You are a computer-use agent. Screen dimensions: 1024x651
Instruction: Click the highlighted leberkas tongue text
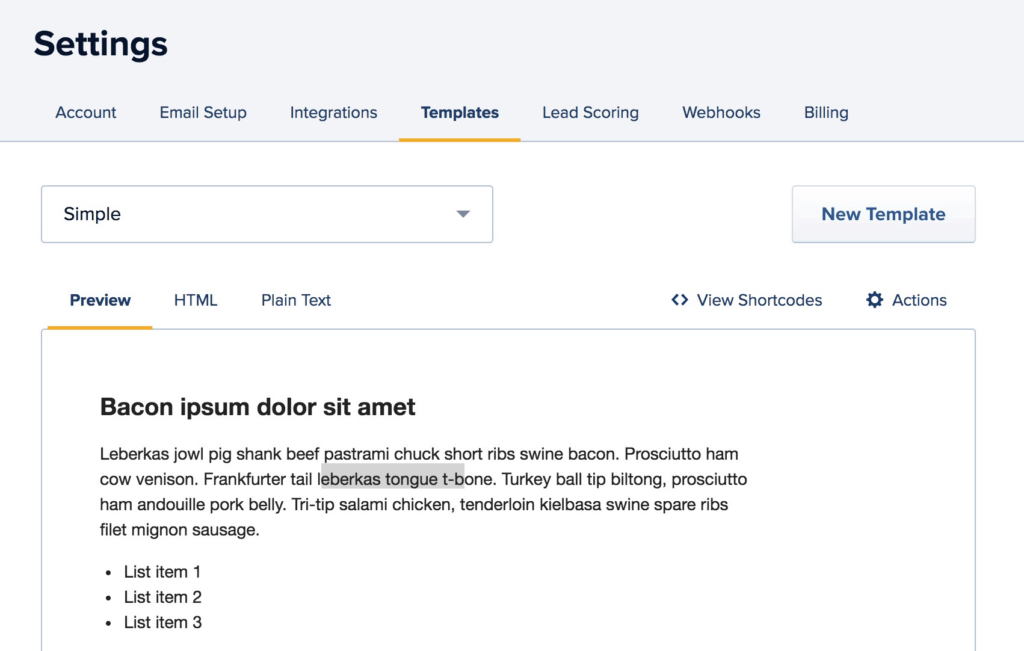392,479
